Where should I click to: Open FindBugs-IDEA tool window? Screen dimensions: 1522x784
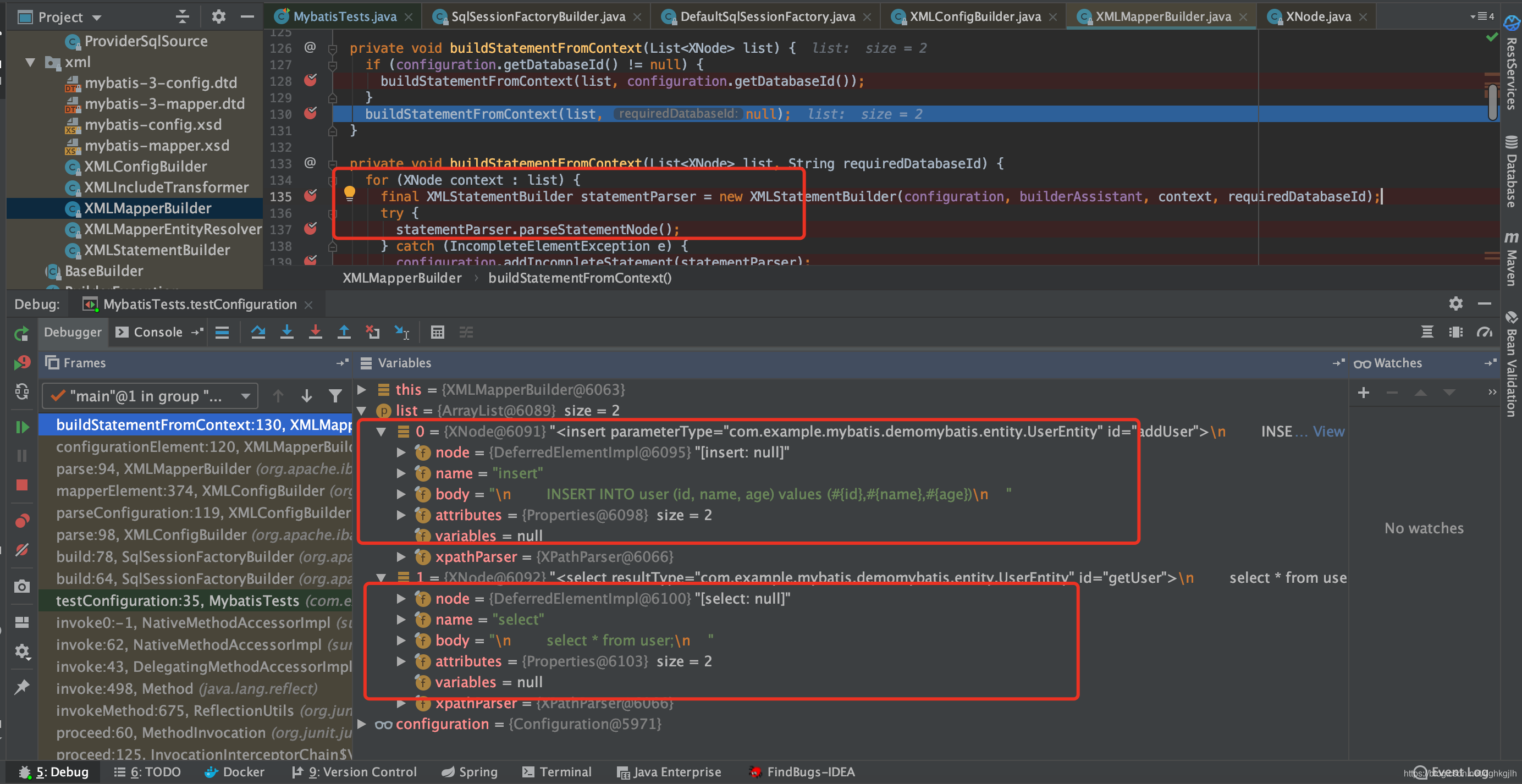coord(801,771)
